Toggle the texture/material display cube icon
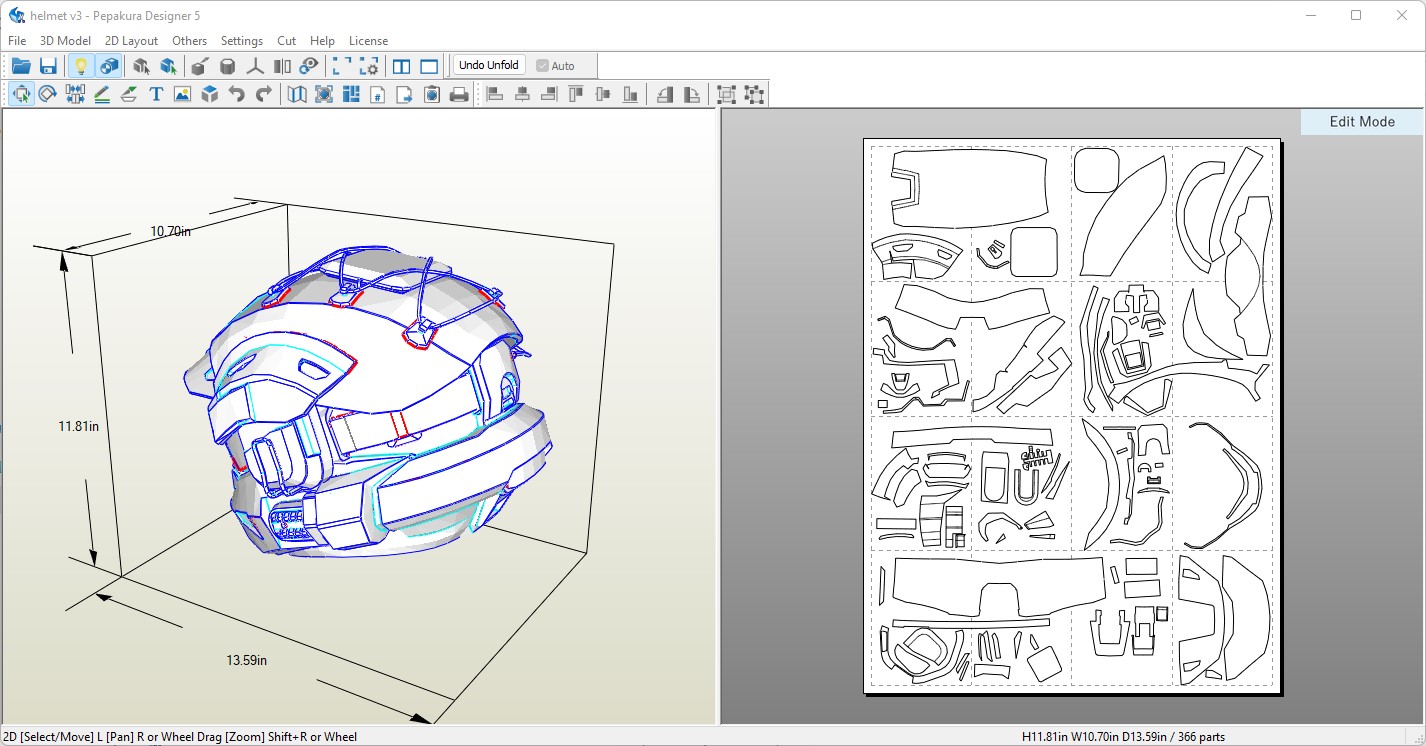The width and height of the screenshot is (1426, 746). click(109, 66)
